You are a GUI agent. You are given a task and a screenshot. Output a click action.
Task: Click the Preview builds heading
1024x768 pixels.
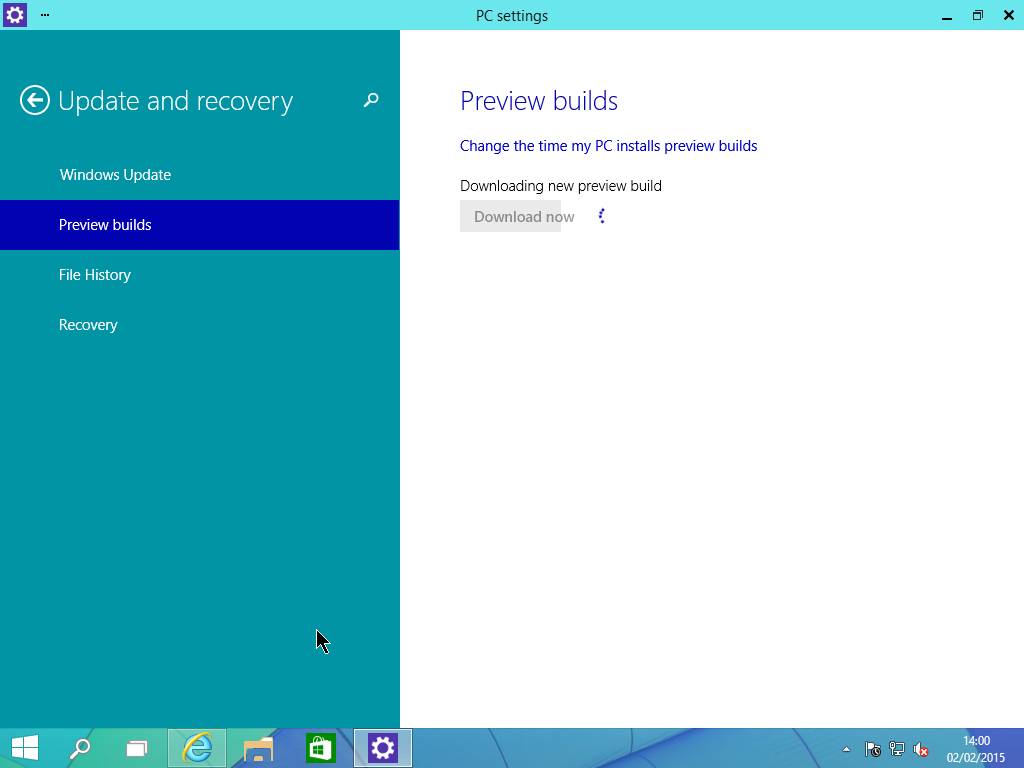point(539,101)
